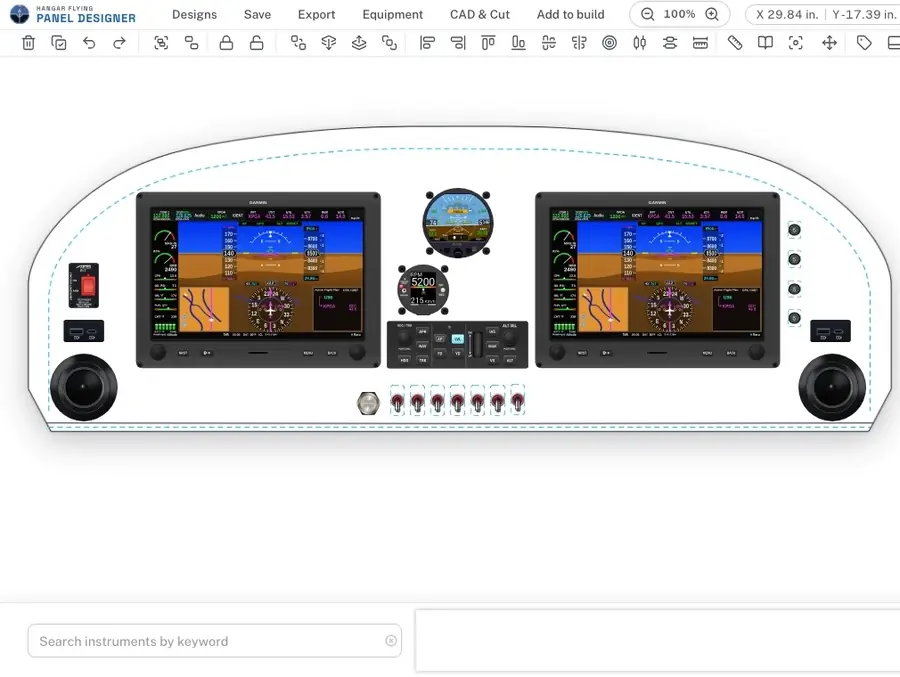Distribute items horizontally icon
The height and width of the screenshot is (677, 900).
tap(639, 43)
